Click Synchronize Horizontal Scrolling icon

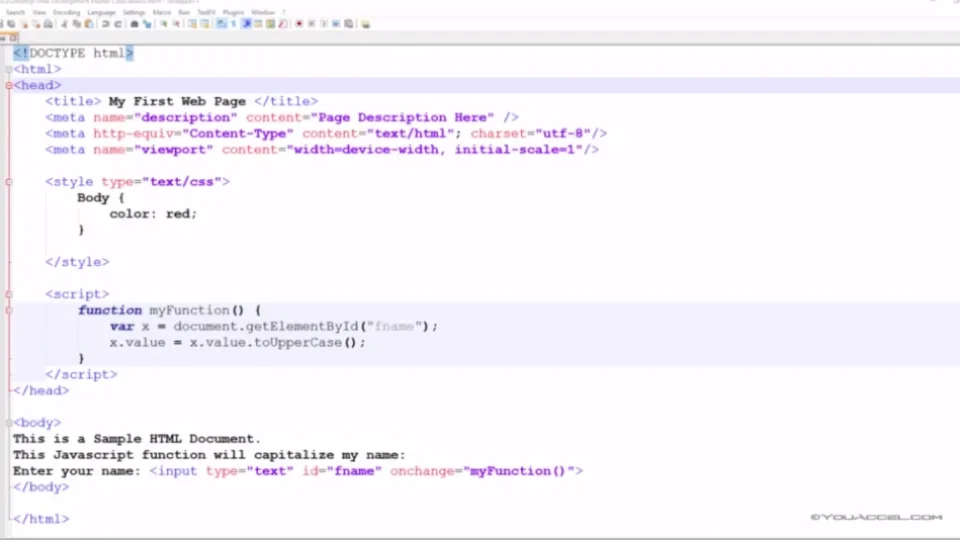[205, 24]
